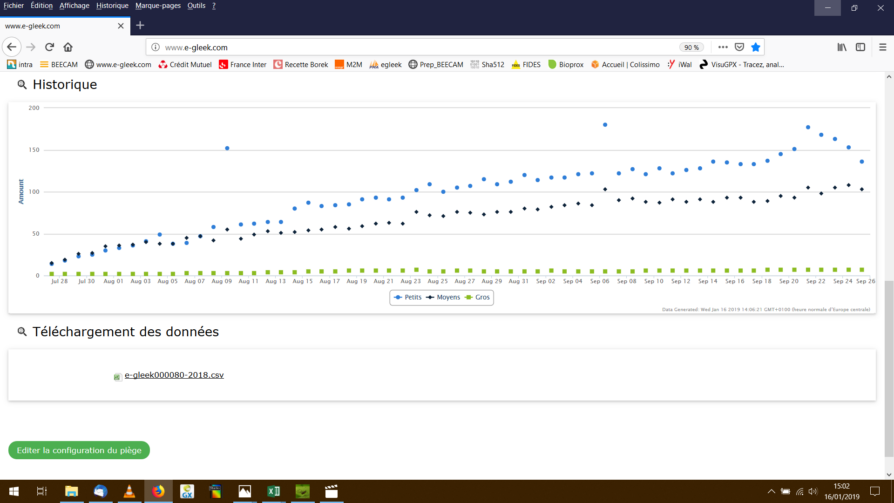Image resolution: width=894 pixels, height=503 pixels.
Task: Click the Téléchargement des données magnifier icon
Action: (22, 331)
